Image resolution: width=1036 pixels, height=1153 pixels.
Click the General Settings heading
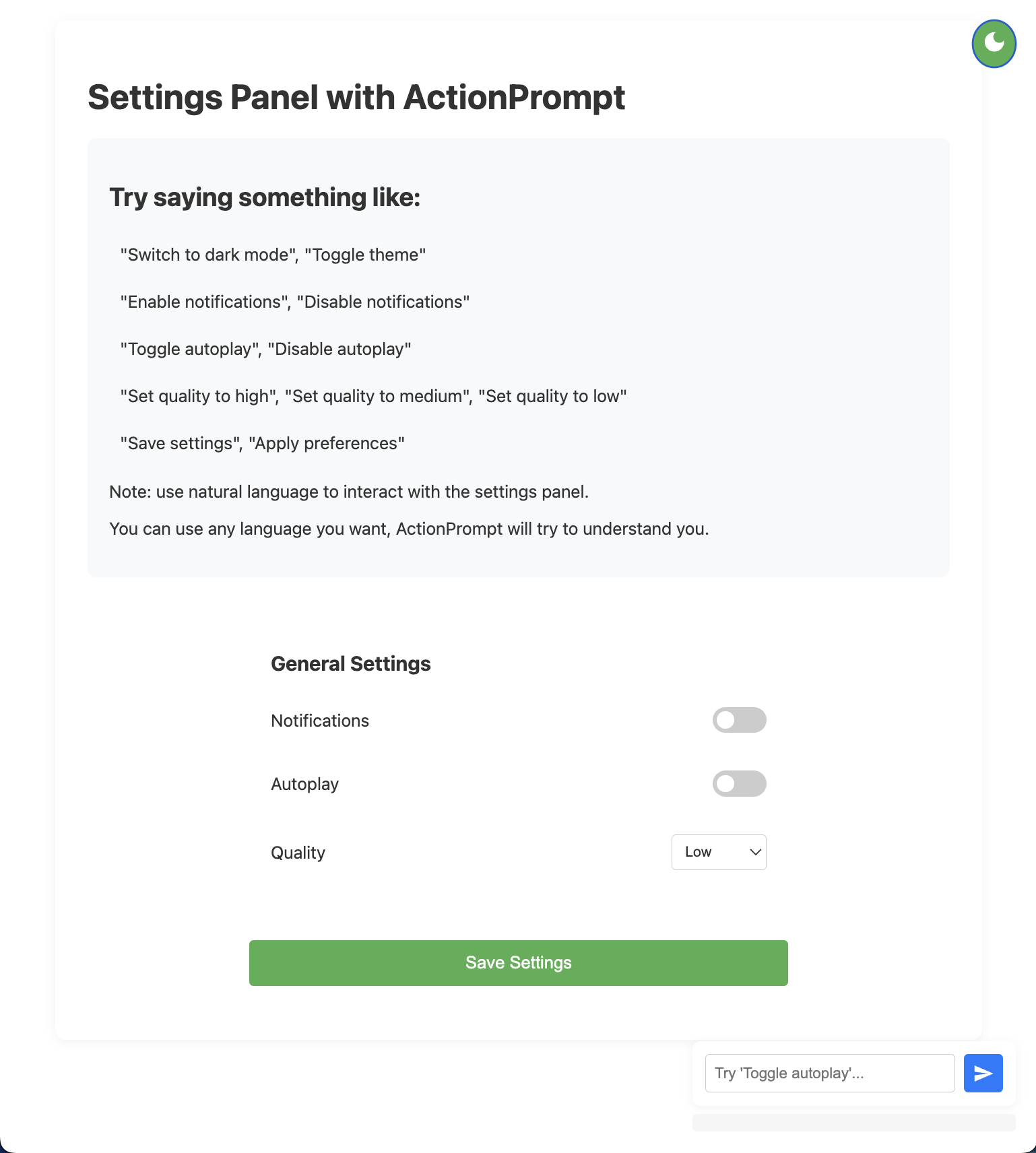[x=350, y=664]
